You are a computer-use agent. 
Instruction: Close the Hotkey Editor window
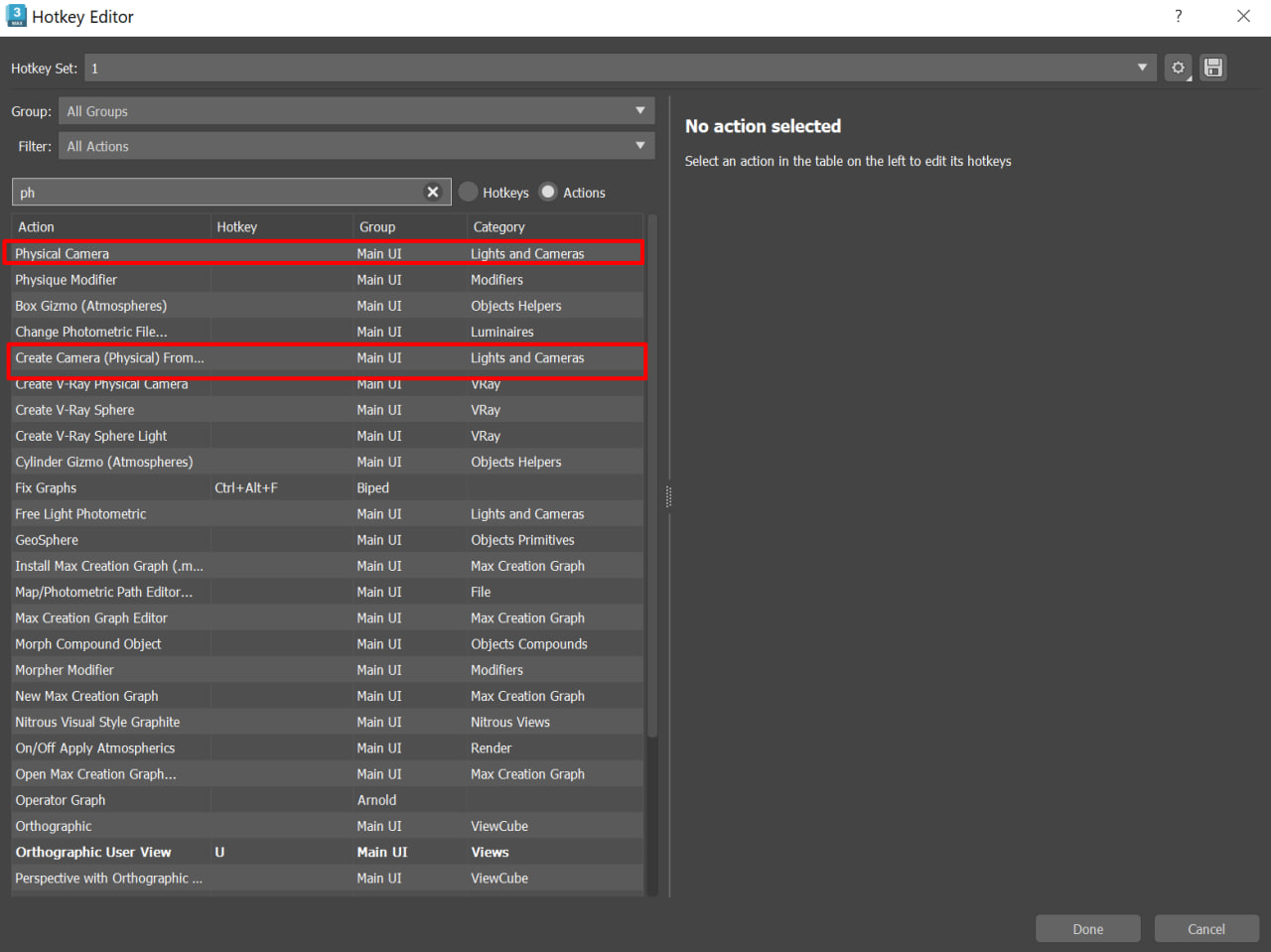pyautogui.click(x=1243, y=16)
